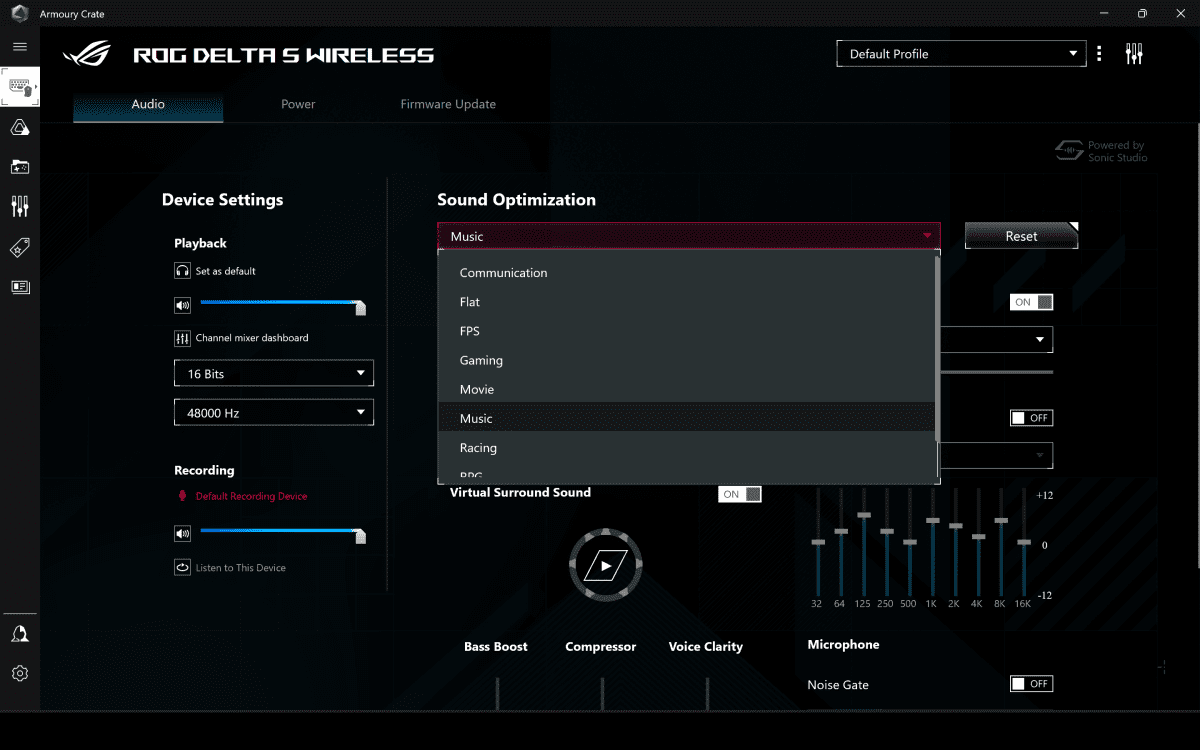Pick Movie from the preset list

point(686,389)
